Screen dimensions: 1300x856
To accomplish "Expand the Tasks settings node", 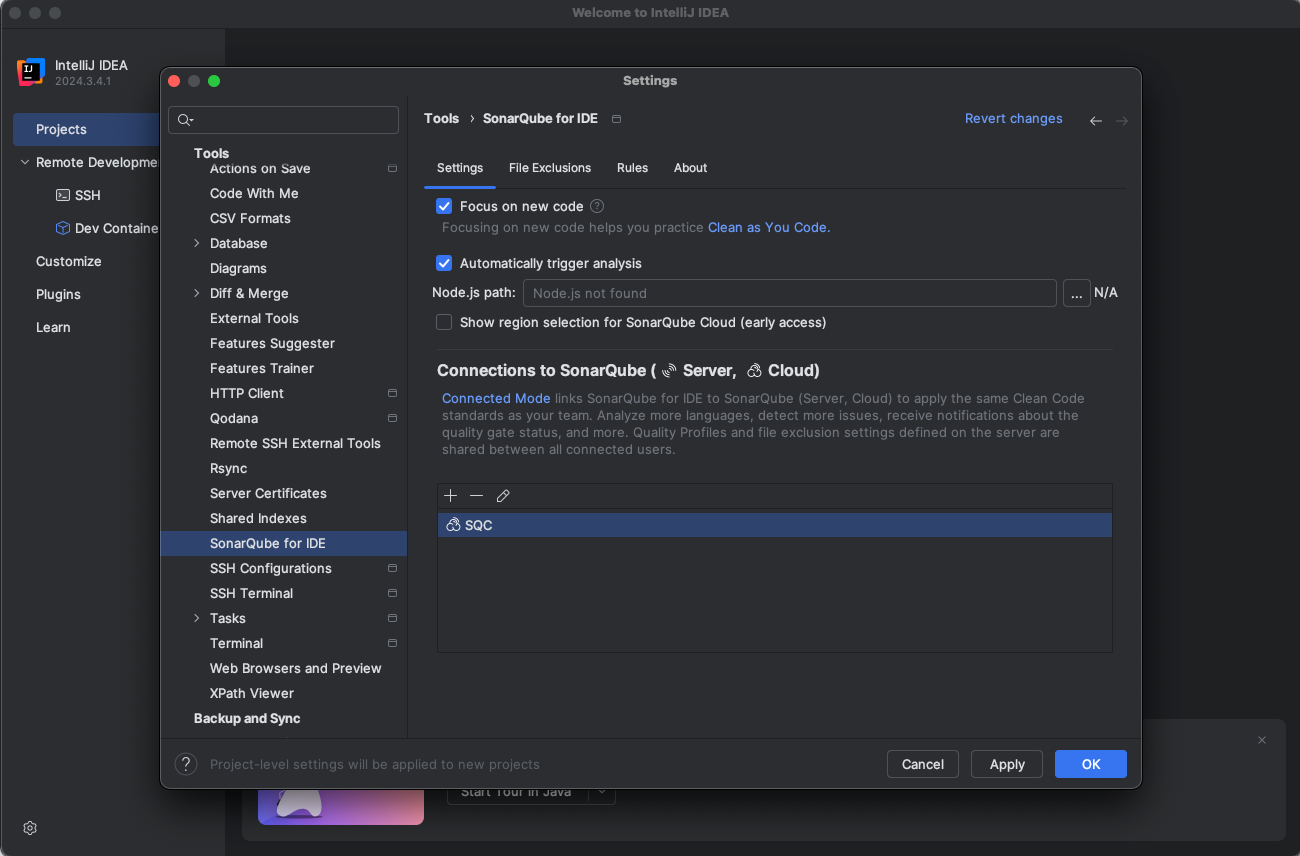I will 197,618.
